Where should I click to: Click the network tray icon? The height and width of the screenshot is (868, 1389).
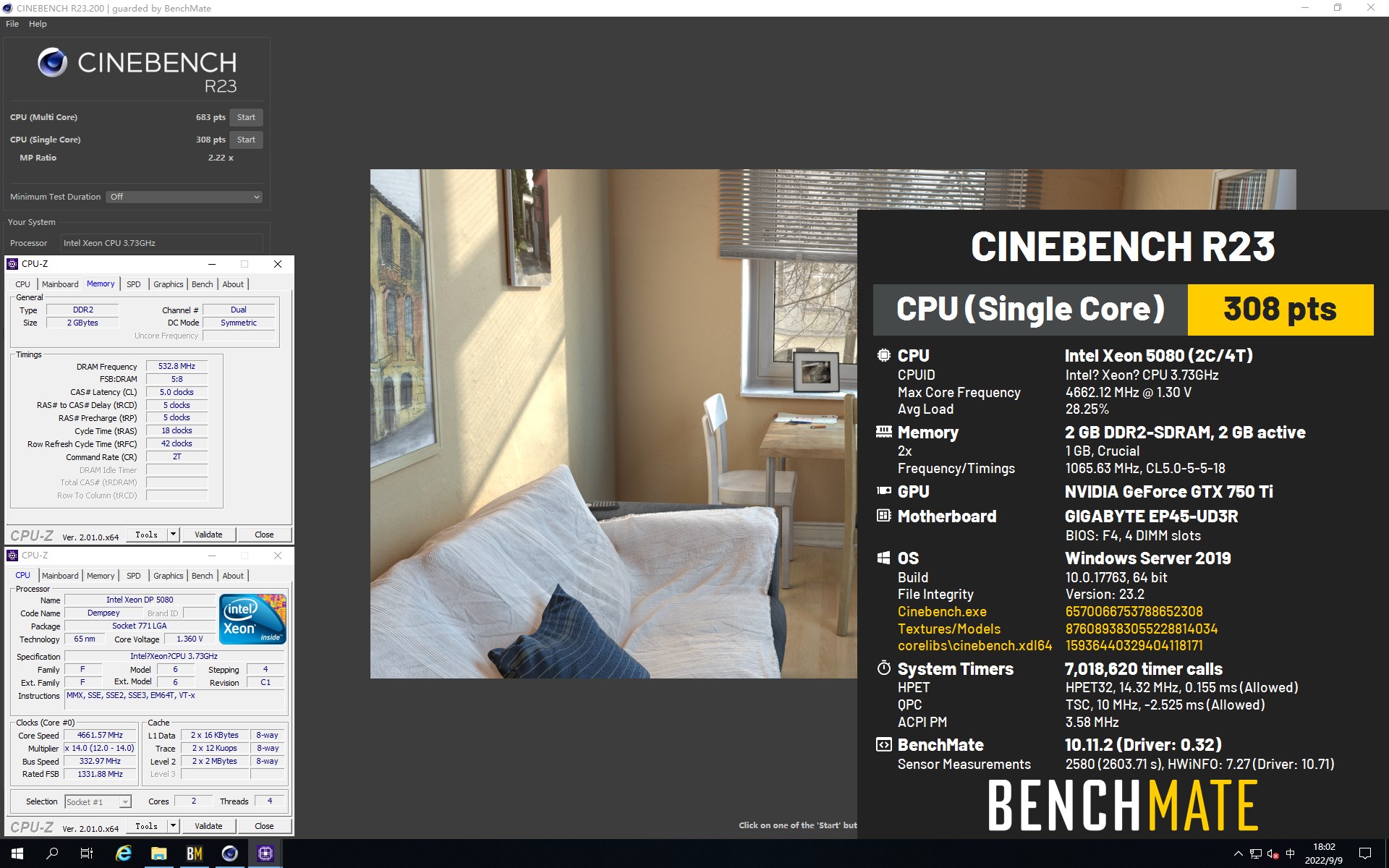point(1256,854)
